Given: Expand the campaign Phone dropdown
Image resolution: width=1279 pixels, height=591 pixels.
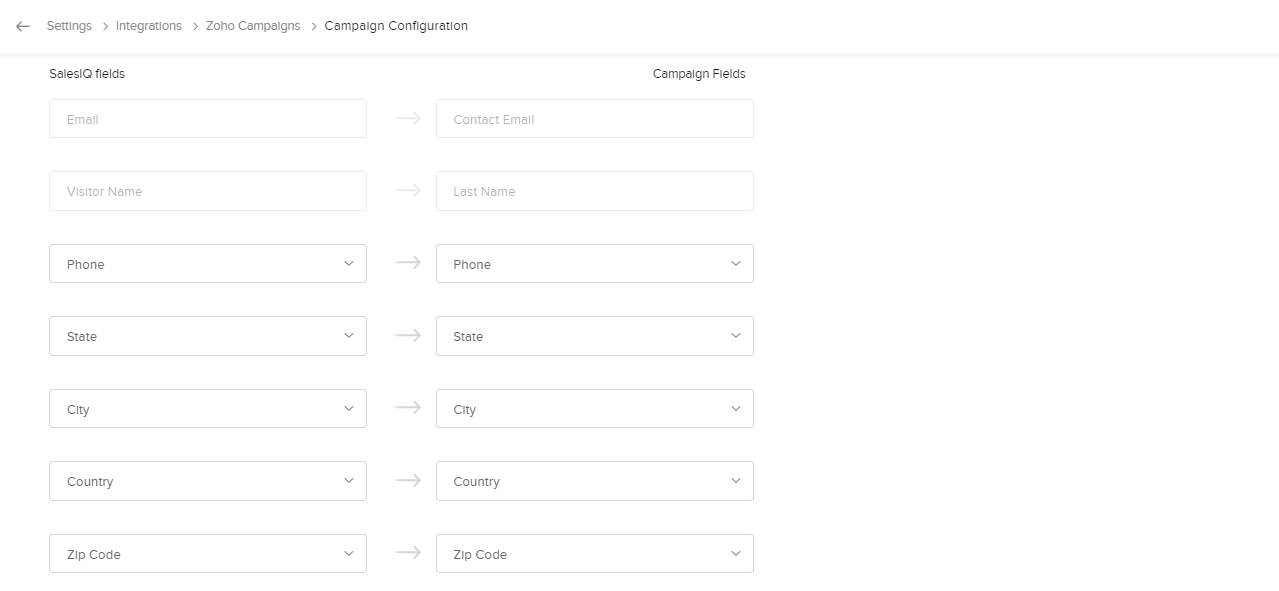Looking at the screenshot, I should (x=594, y=264).
